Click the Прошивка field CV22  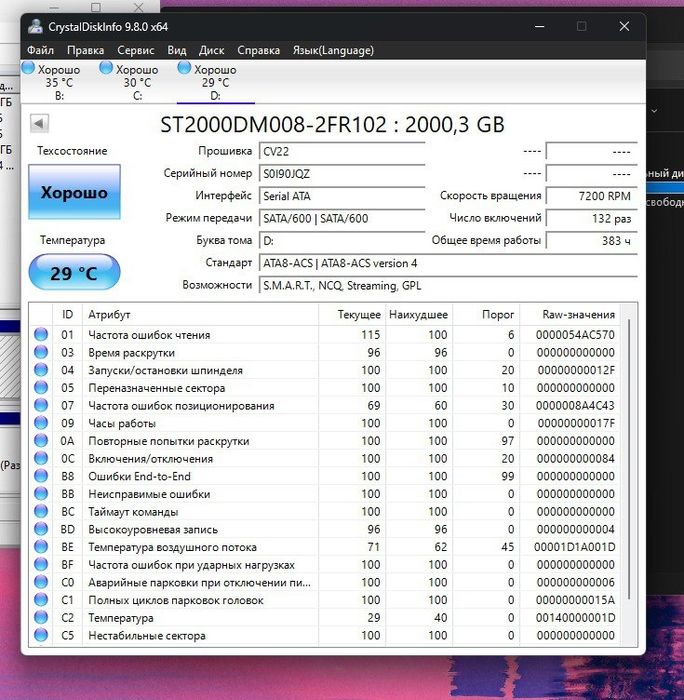(342, 151)
